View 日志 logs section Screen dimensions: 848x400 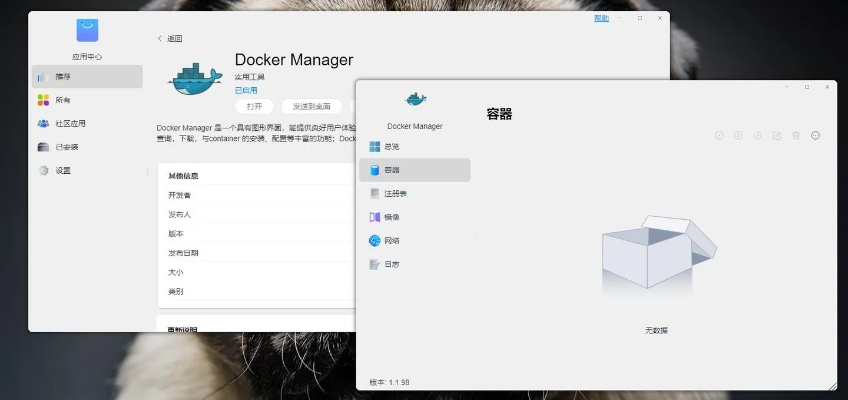coord(391,264)
